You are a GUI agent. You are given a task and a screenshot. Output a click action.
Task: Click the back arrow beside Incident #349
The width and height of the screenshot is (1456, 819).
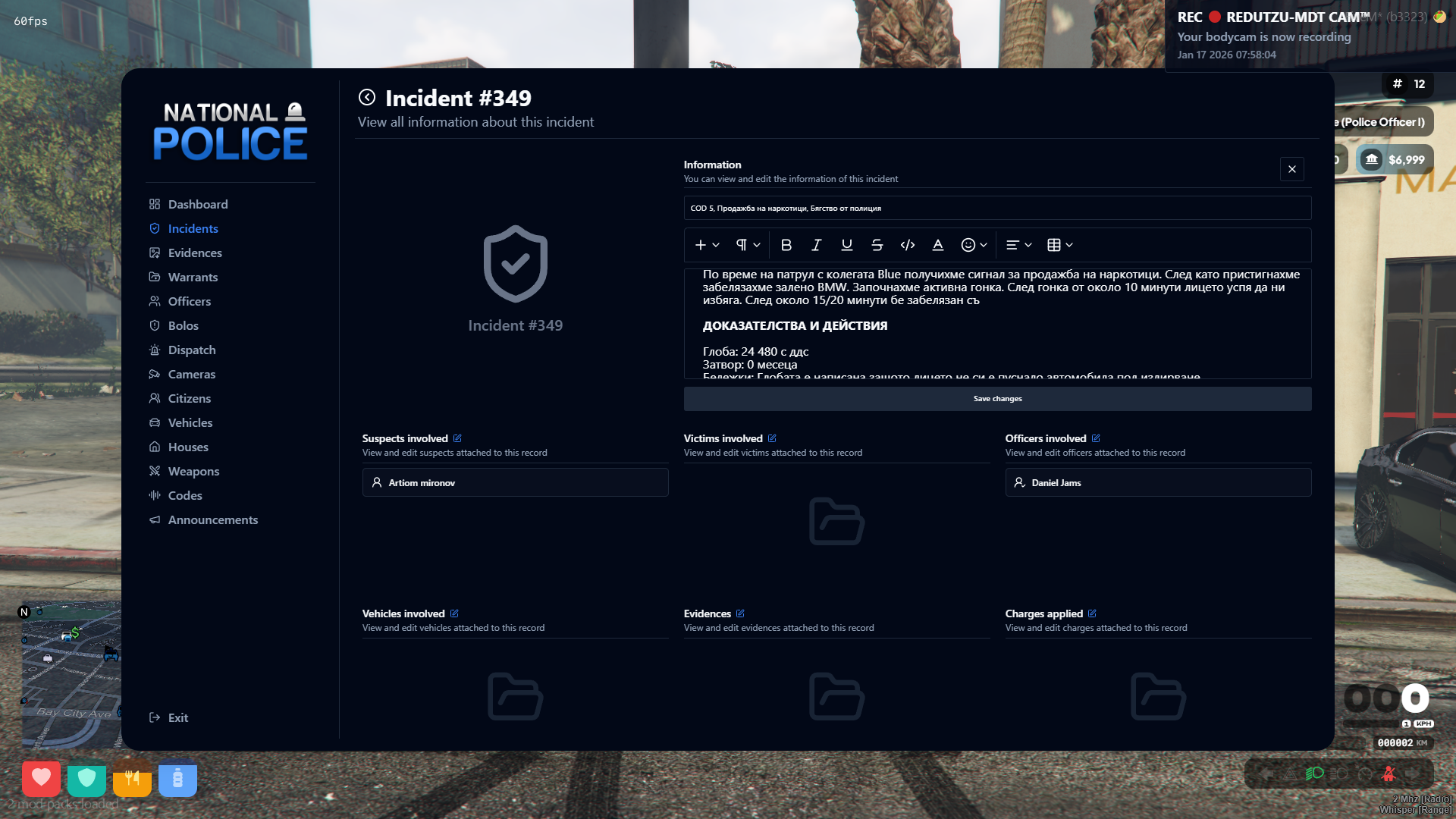(x=367, y=97)
